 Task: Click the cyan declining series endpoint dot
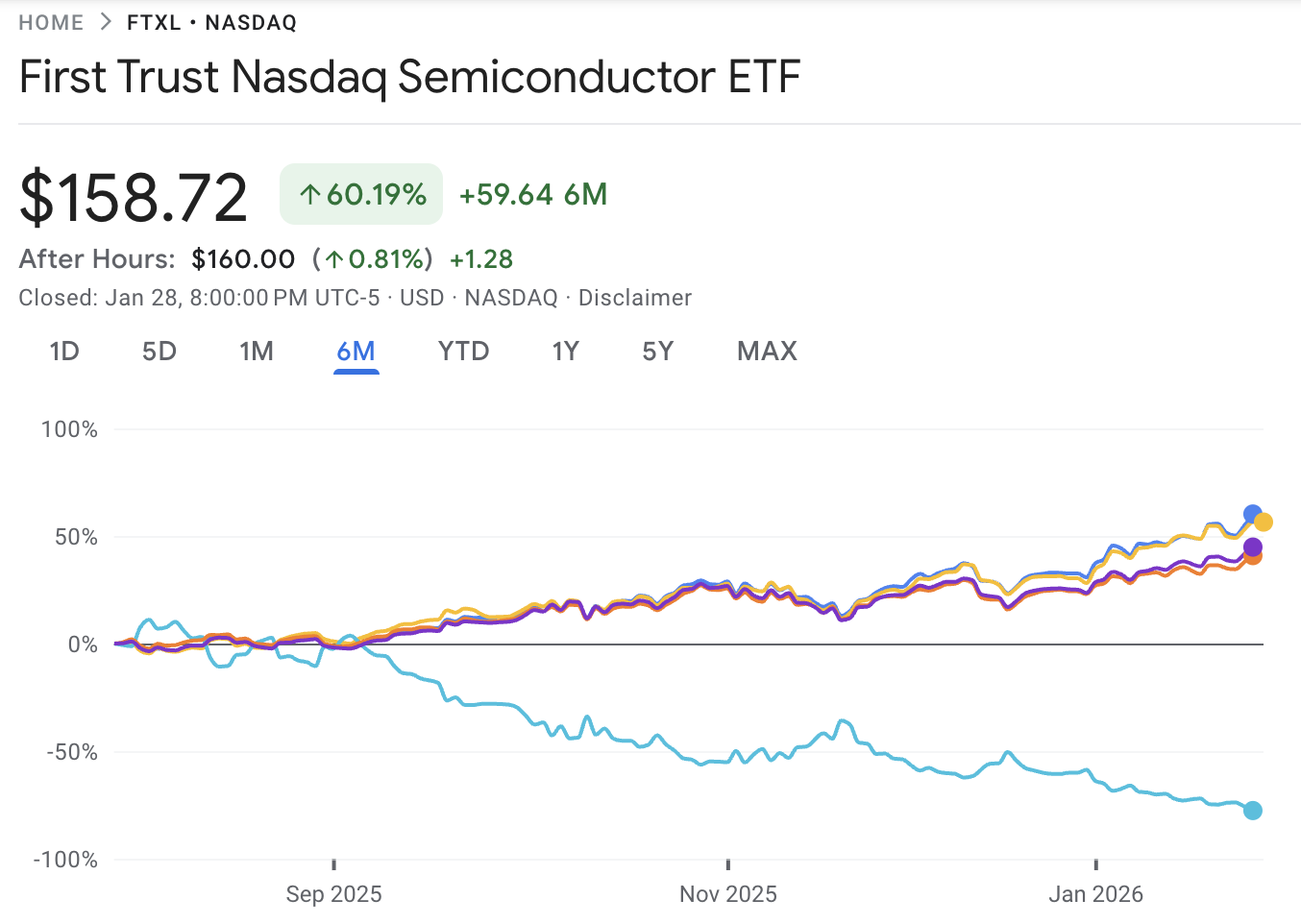(1253, 810)
